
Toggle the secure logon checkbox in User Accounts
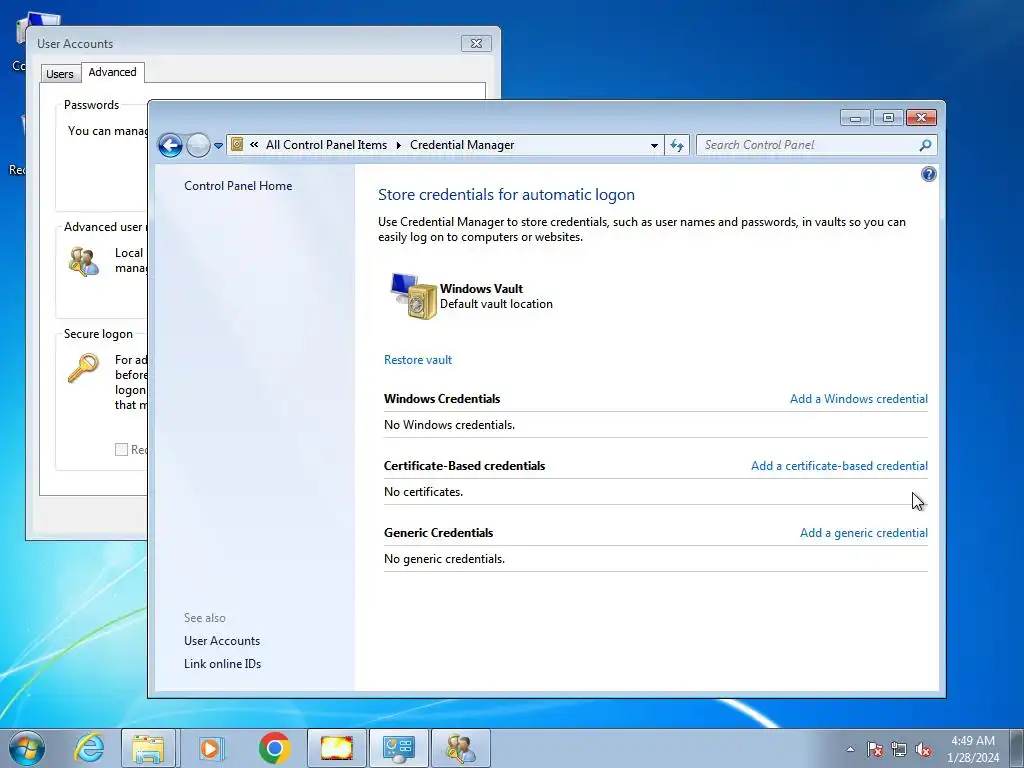coord(121,449)
